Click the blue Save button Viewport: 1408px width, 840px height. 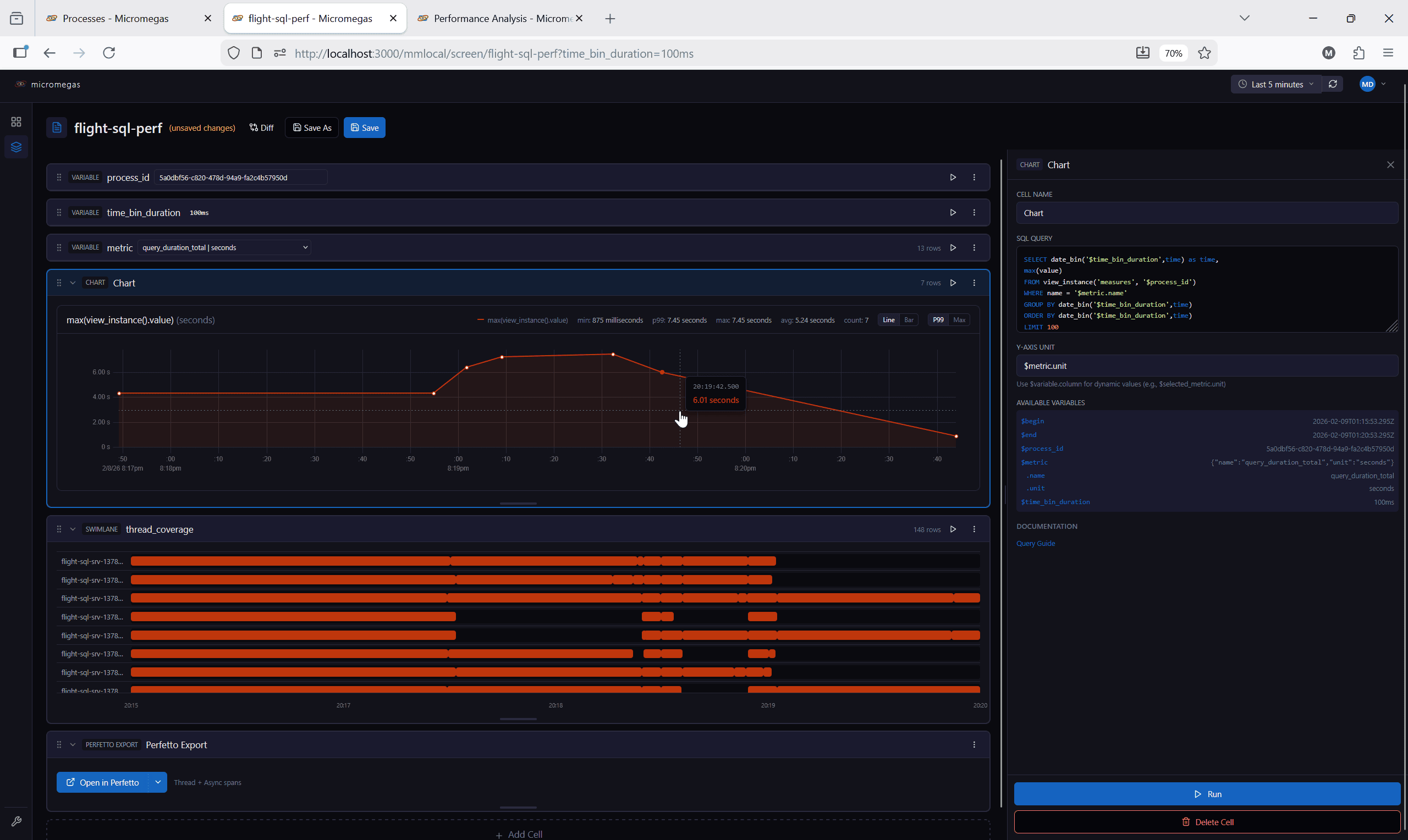[365, 128]
